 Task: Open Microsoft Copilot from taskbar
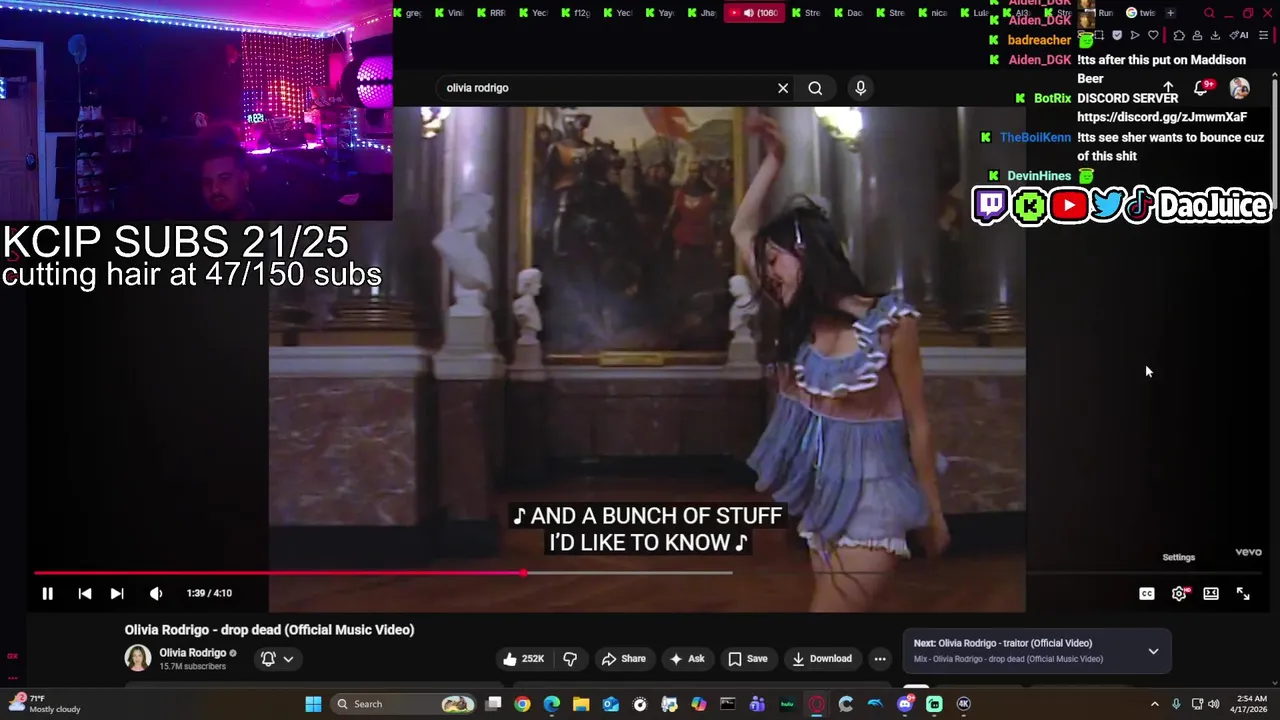699,704
